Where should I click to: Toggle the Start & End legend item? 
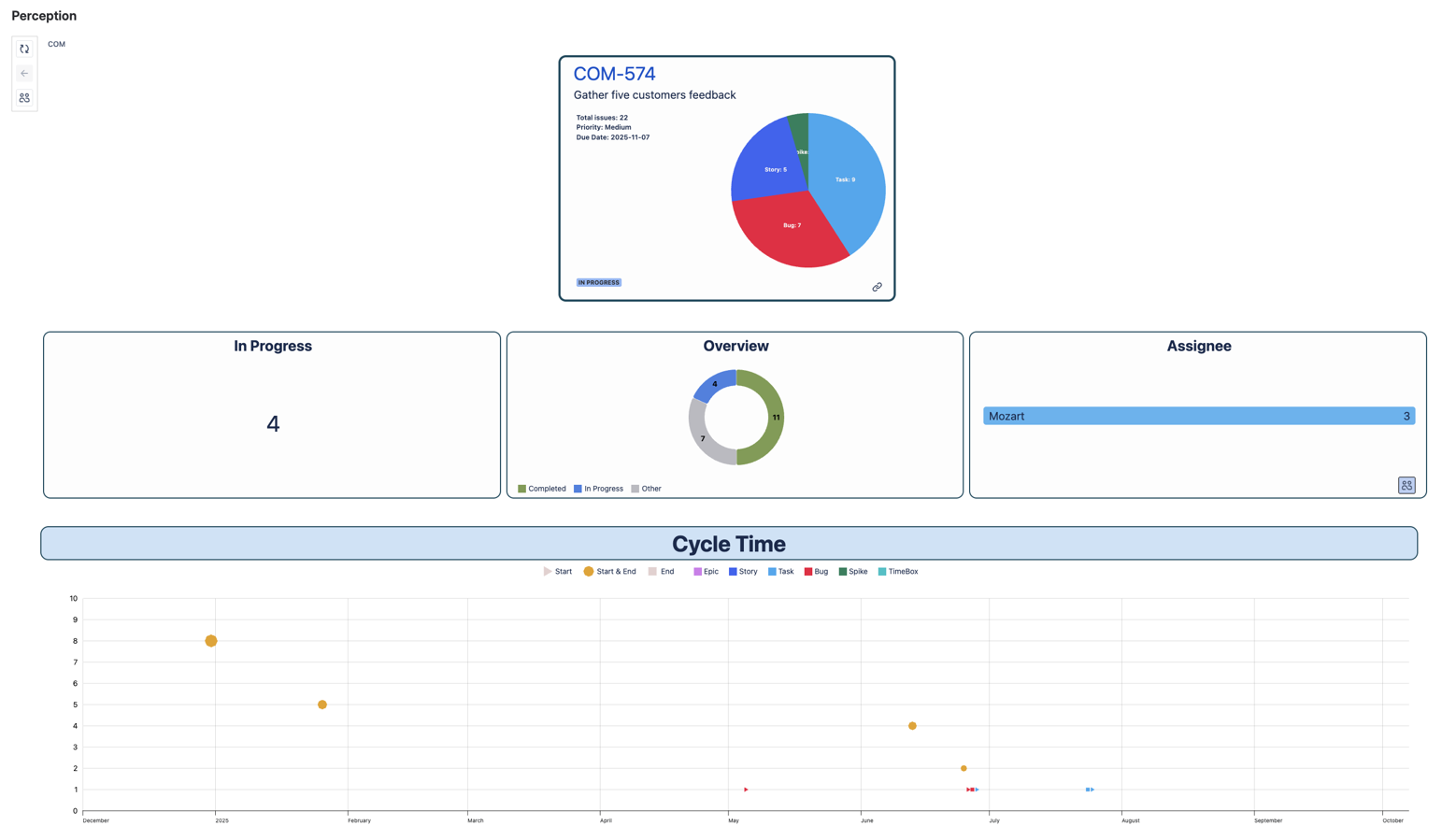610,572
